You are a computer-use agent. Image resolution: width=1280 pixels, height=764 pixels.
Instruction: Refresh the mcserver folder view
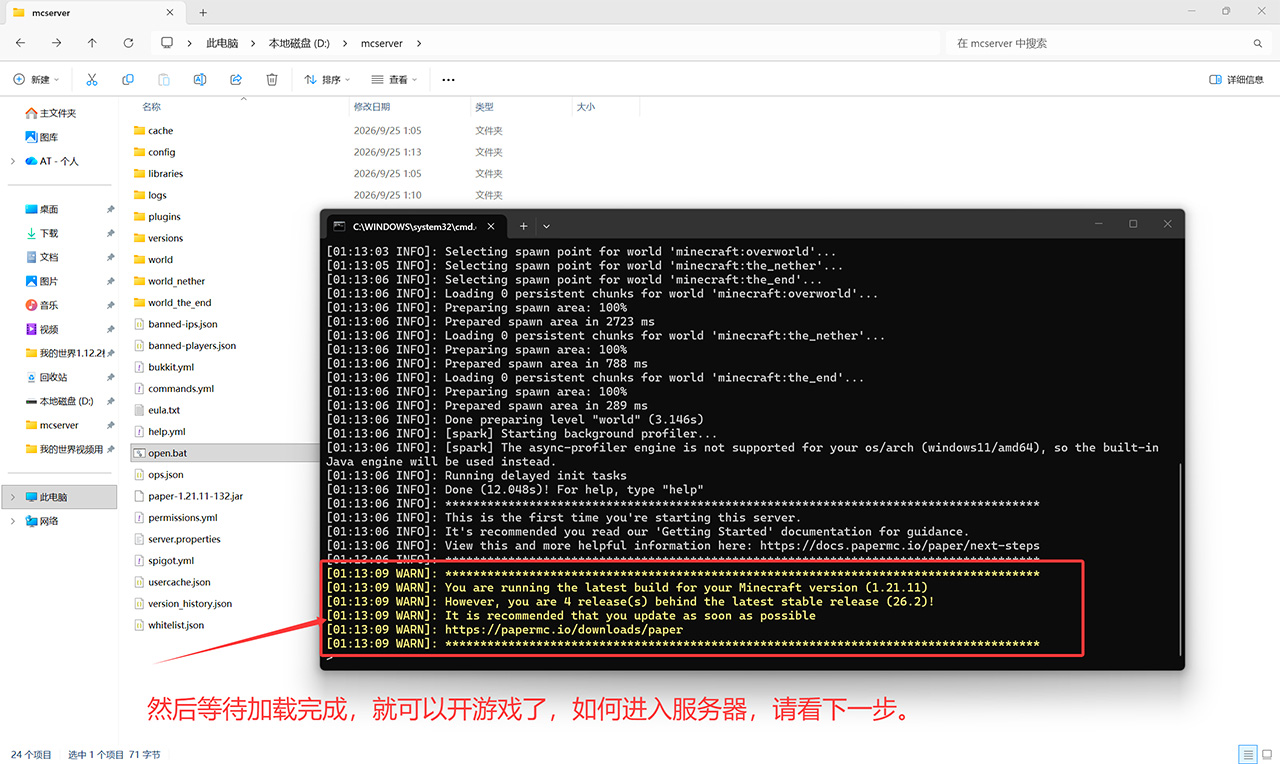pyautogui.click(x=128, y=43)
